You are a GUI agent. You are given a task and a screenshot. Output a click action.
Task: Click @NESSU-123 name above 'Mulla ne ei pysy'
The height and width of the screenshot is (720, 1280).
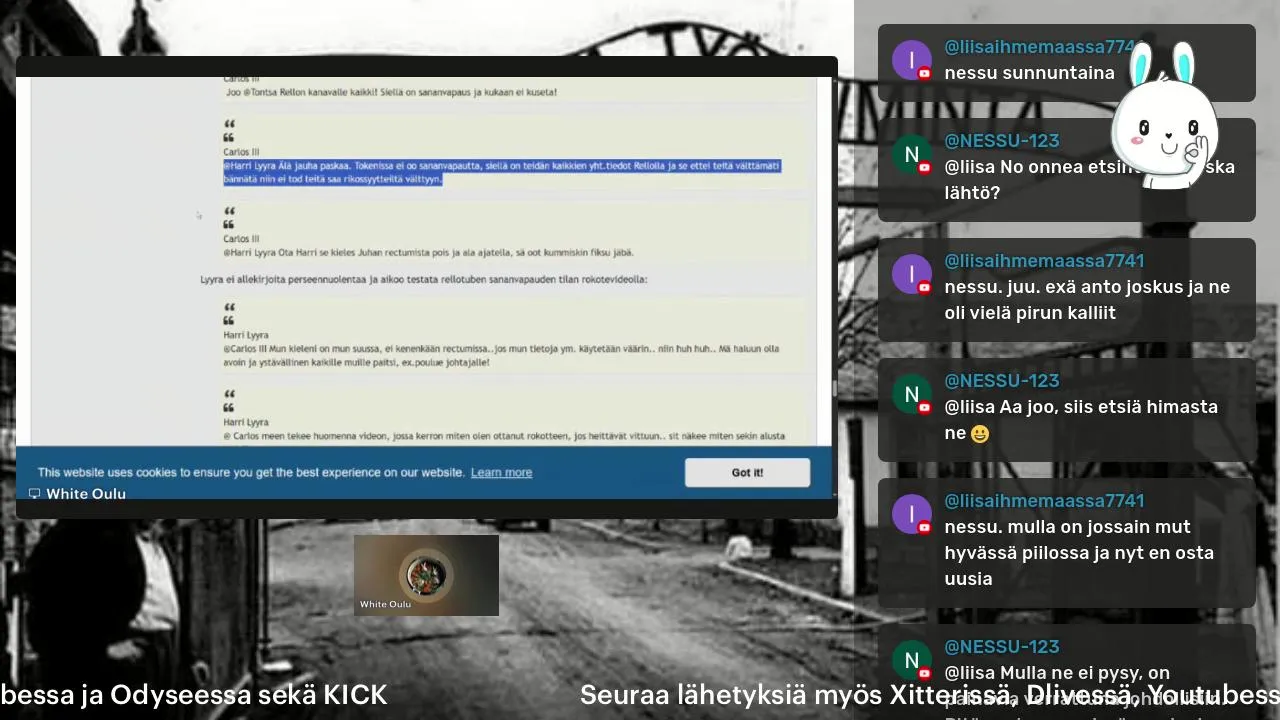tap(1002, 647)
